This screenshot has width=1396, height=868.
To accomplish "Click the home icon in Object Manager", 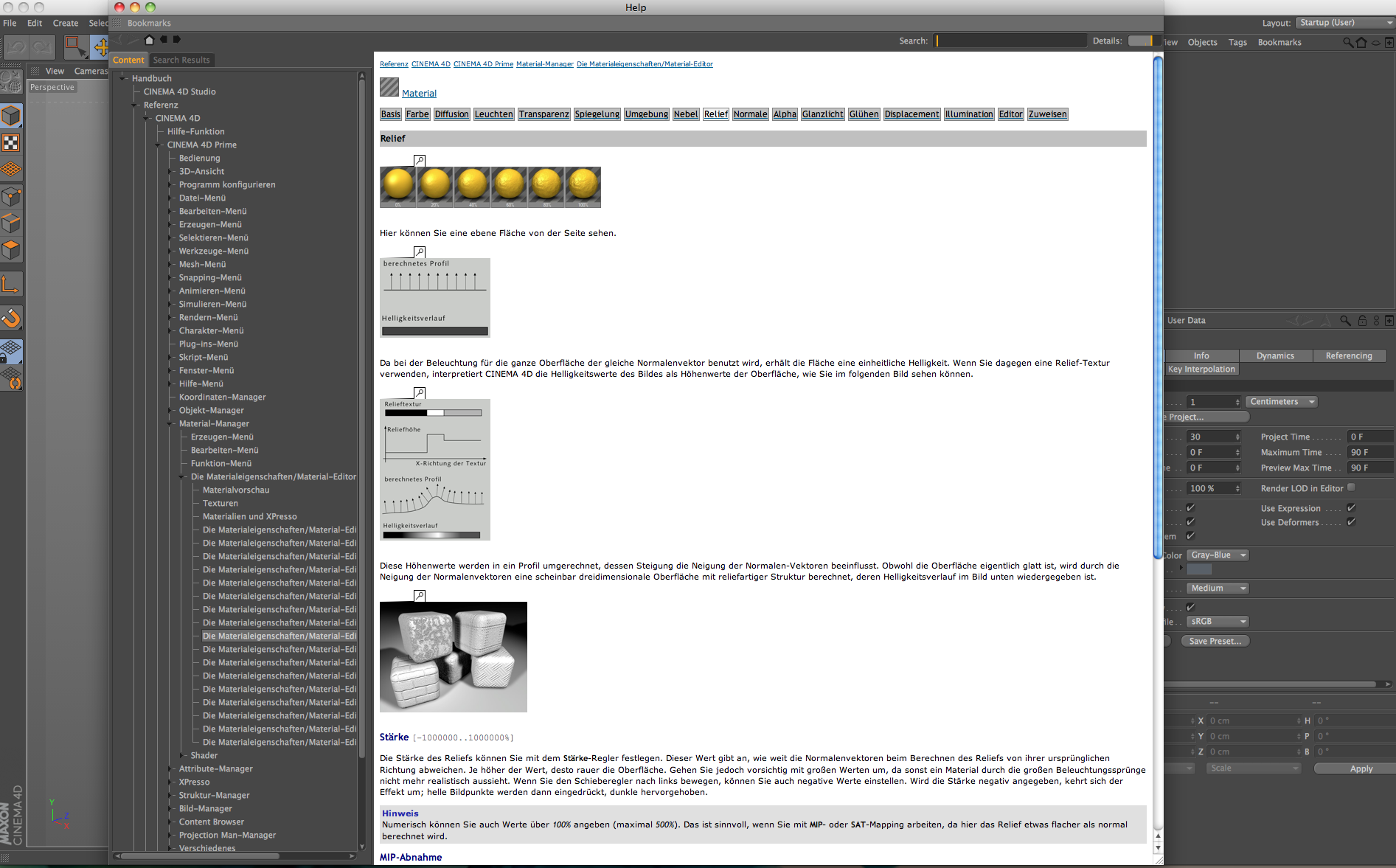I will (x=1361, y=42).
